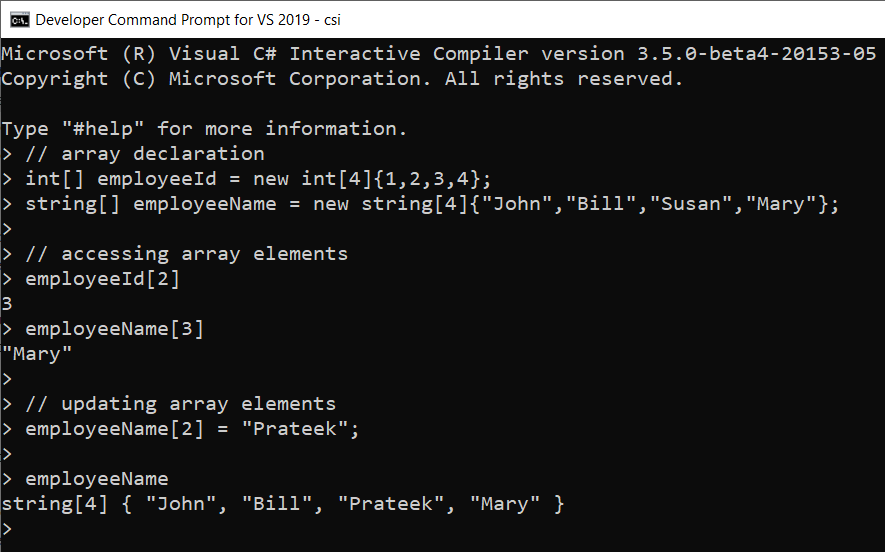The width and height of the screenshot is (885, 552).
Task: Click the standalone "Mary" output line
Action: pyautogui.click(x=38, y=354)
